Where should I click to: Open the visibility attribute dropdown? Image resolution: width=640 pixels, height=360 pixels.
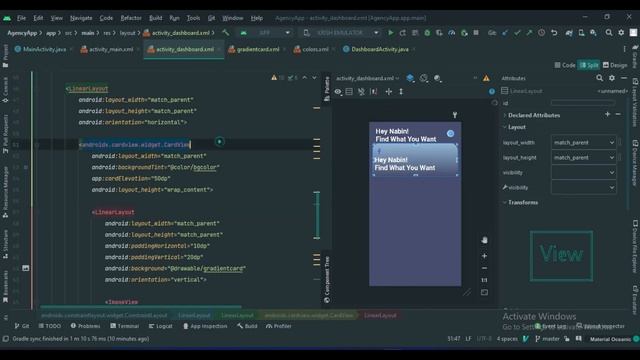tap(583, 173)
